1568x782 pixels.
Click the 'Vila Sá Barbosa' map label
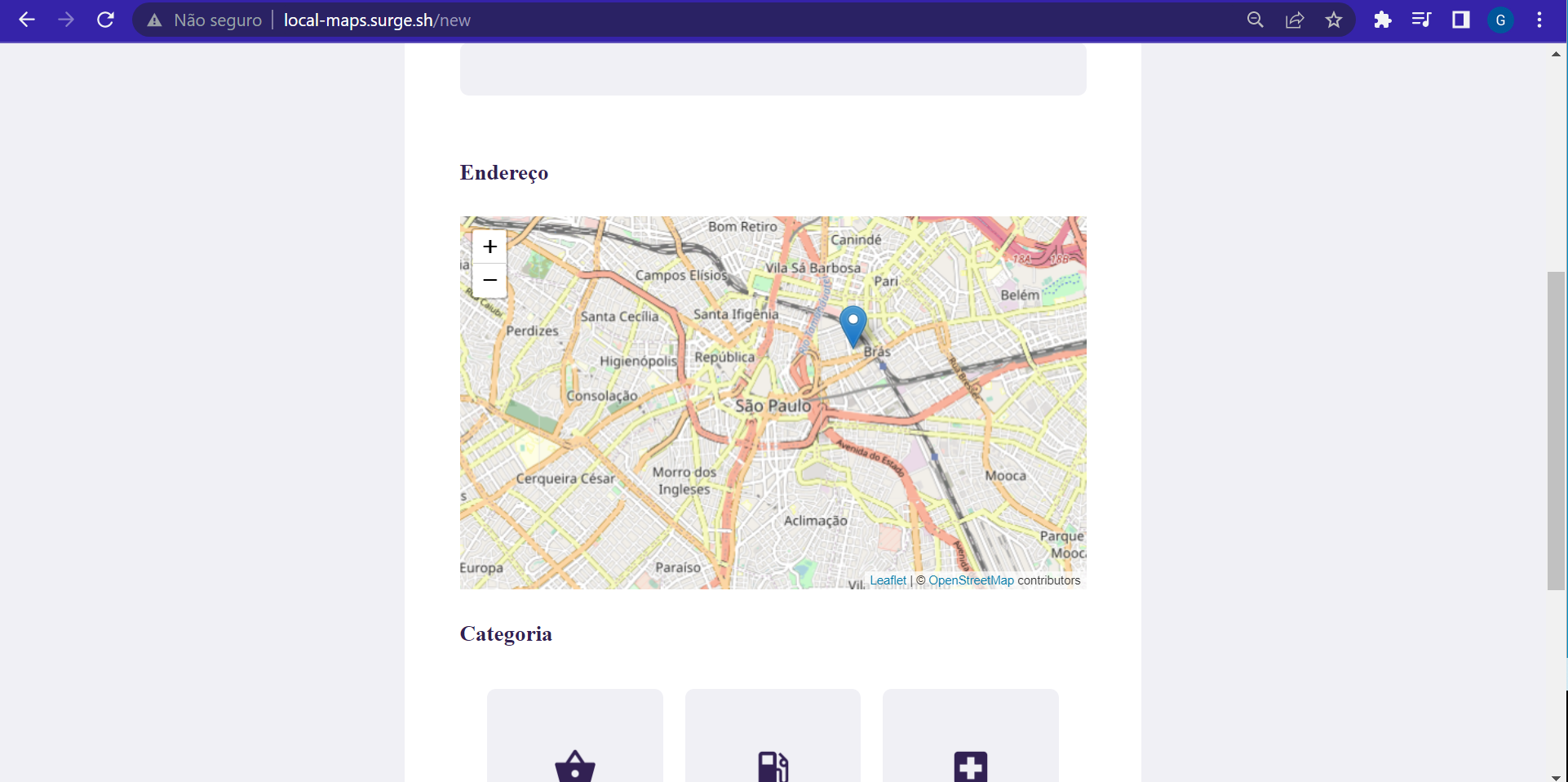(813, 268)
